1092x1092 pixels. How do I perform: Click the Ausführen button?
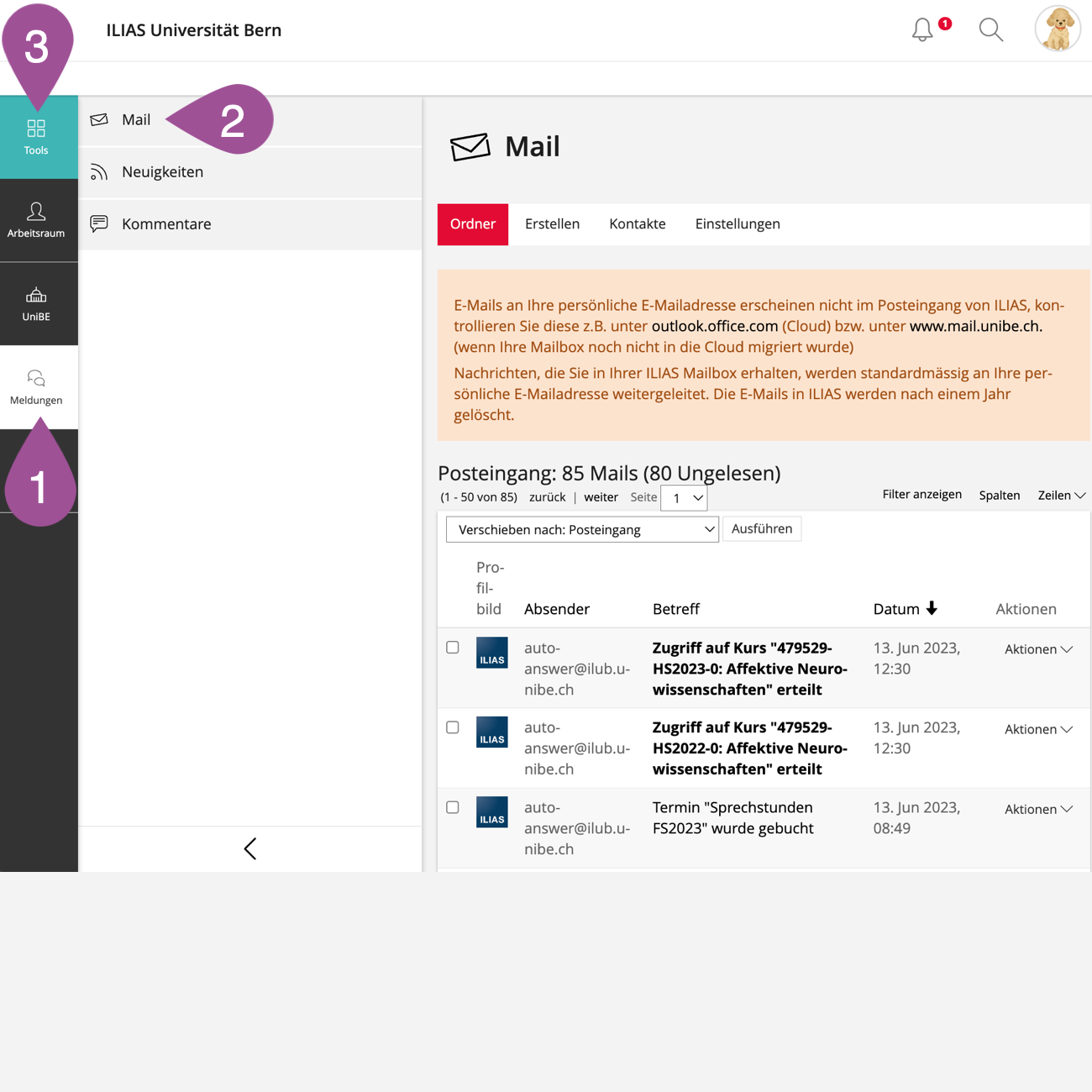coord(762,529)
